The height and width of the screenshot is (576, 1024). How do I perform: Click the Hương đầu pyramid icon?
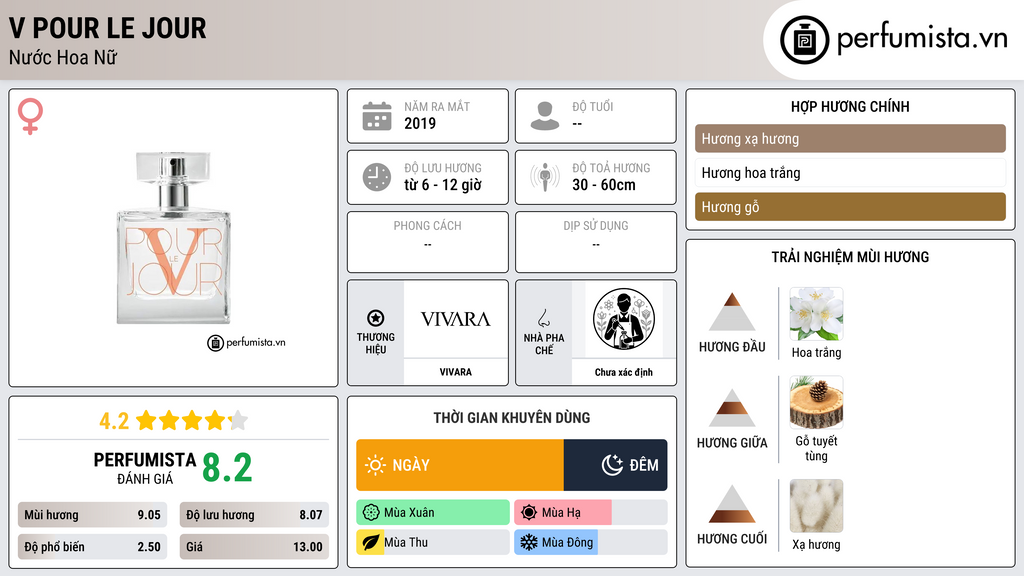pos(732,312)
